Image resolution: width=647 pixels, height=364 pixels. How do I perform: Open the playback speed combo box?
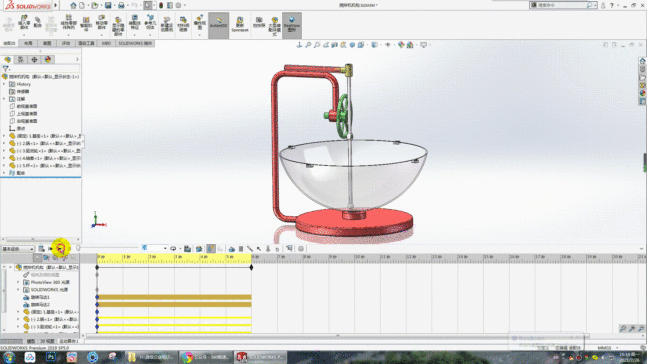pos(154,248)
